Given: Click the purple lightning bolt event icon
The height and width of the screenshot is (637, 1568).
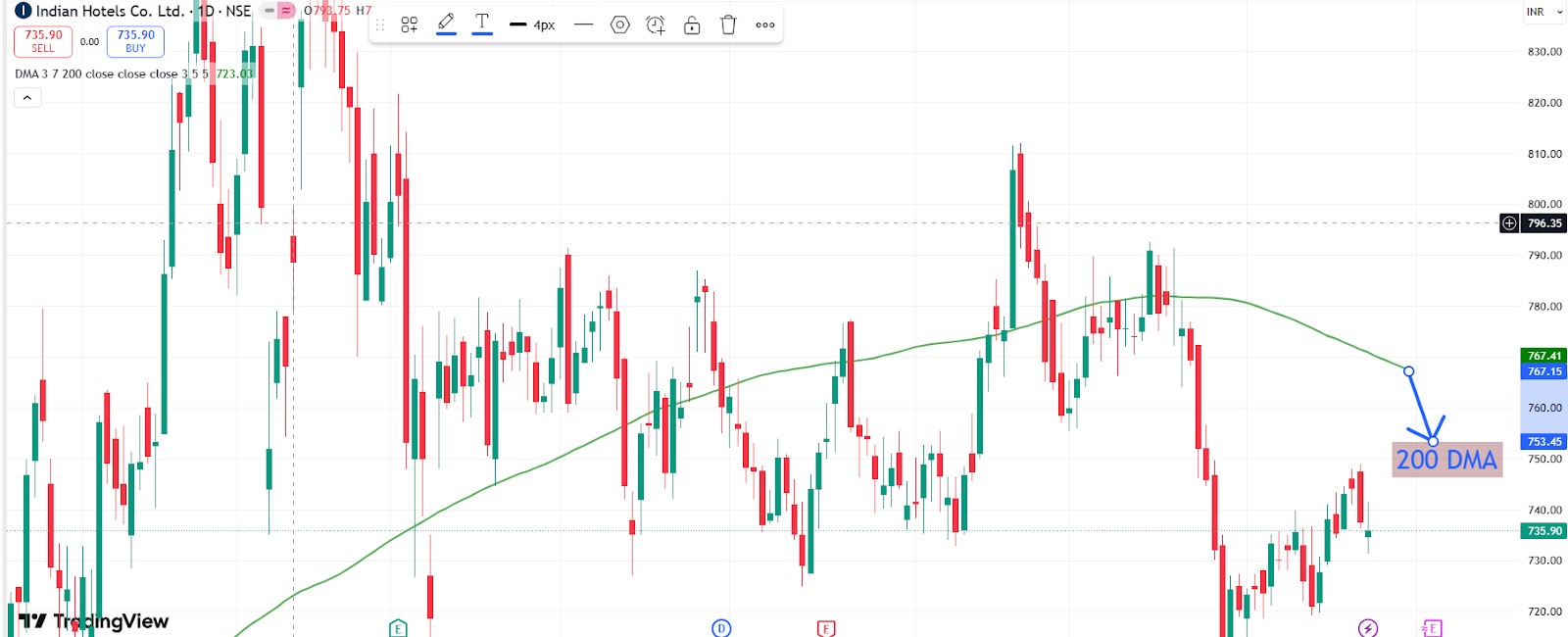Looking at the screenshot, I should [1368, 628].
